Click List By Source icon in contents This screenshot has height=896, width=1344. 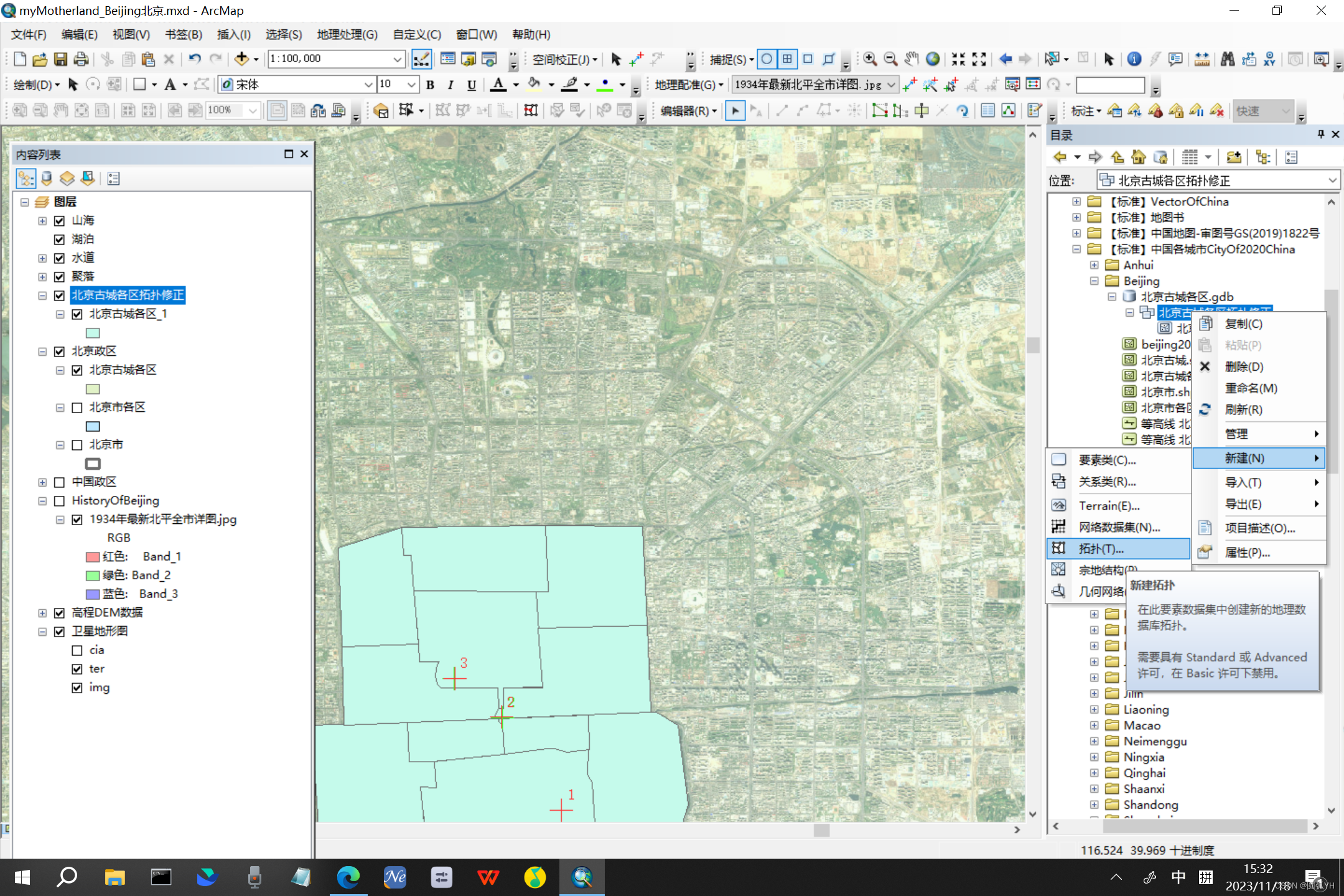coord(47,179)
